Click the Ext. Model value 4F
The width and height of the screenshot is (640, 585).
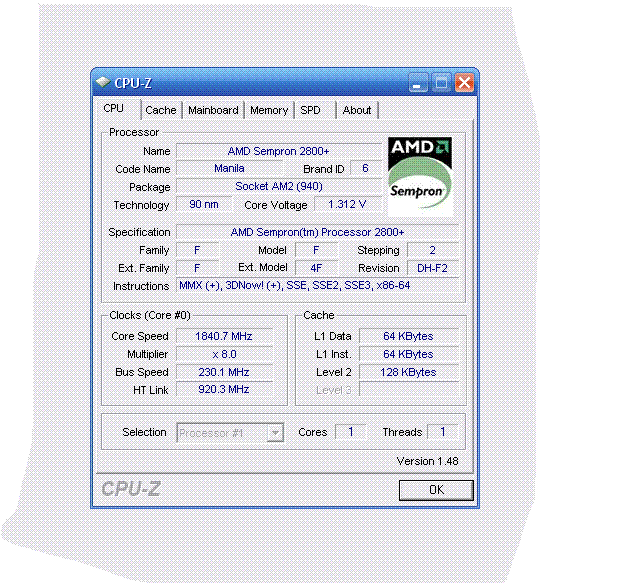[x=316, y=268]
